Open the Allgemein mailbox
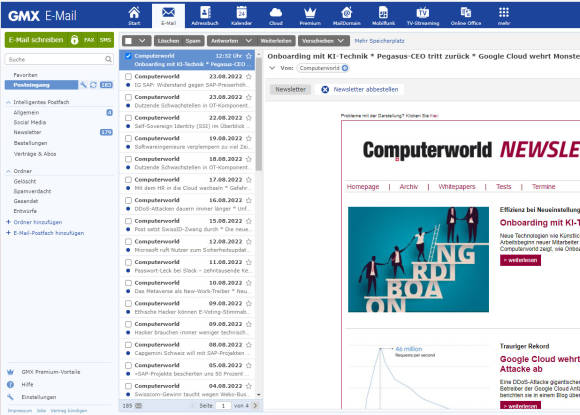This screenshot has width=580, height=415. [26, 112]
